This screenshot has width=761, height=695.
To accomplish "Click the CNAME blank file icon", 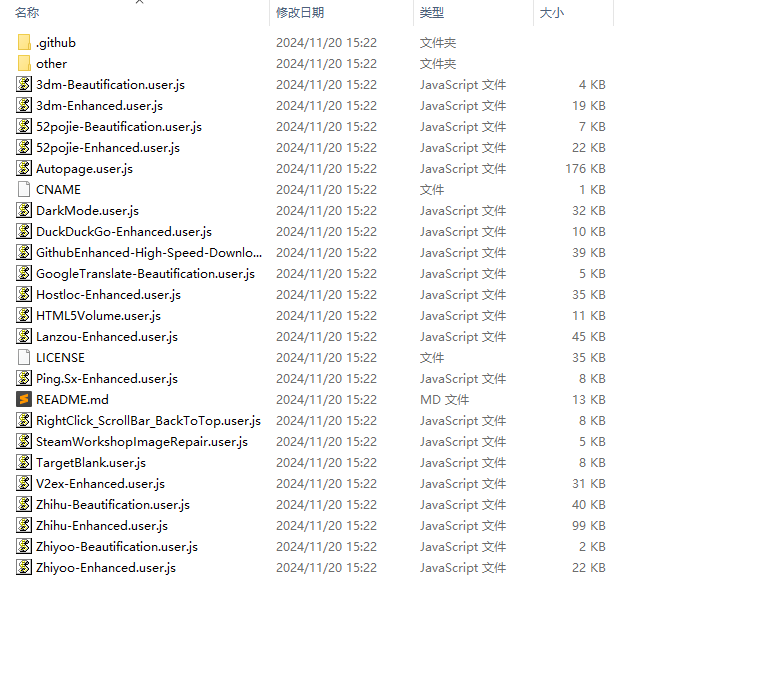I will (24, 190).
